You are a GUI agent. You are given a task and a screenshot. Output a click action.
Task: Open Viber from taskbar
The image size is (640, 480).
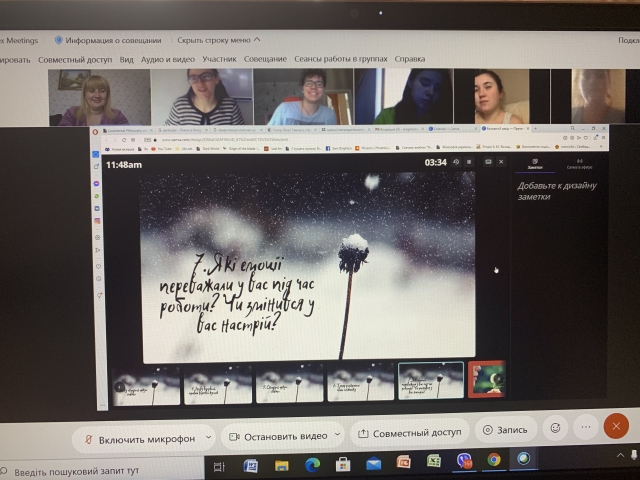click(x=464, y=460)
